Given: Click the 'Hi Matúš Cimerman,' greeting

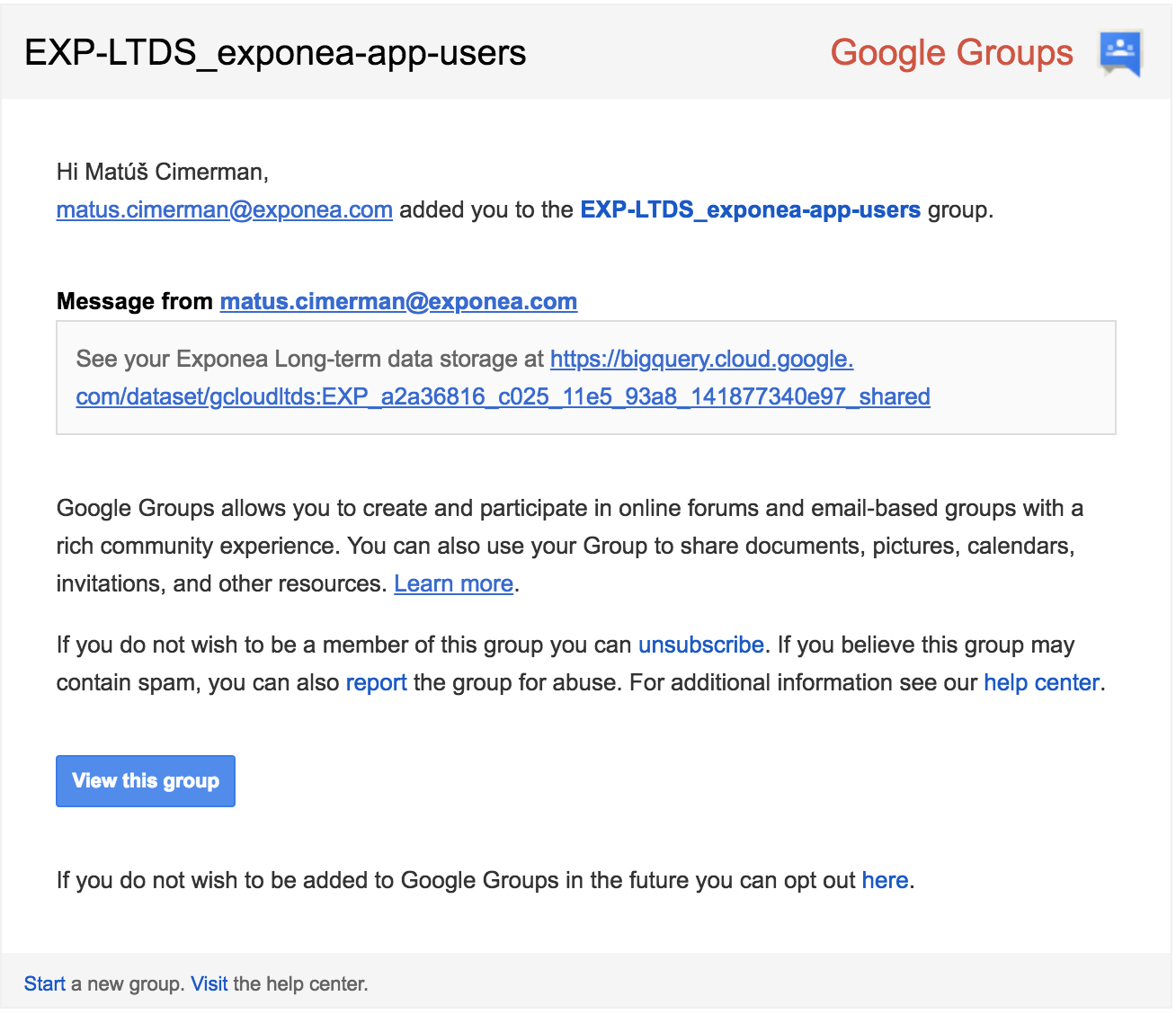Looking at the screenshot, I should (163, 172).
